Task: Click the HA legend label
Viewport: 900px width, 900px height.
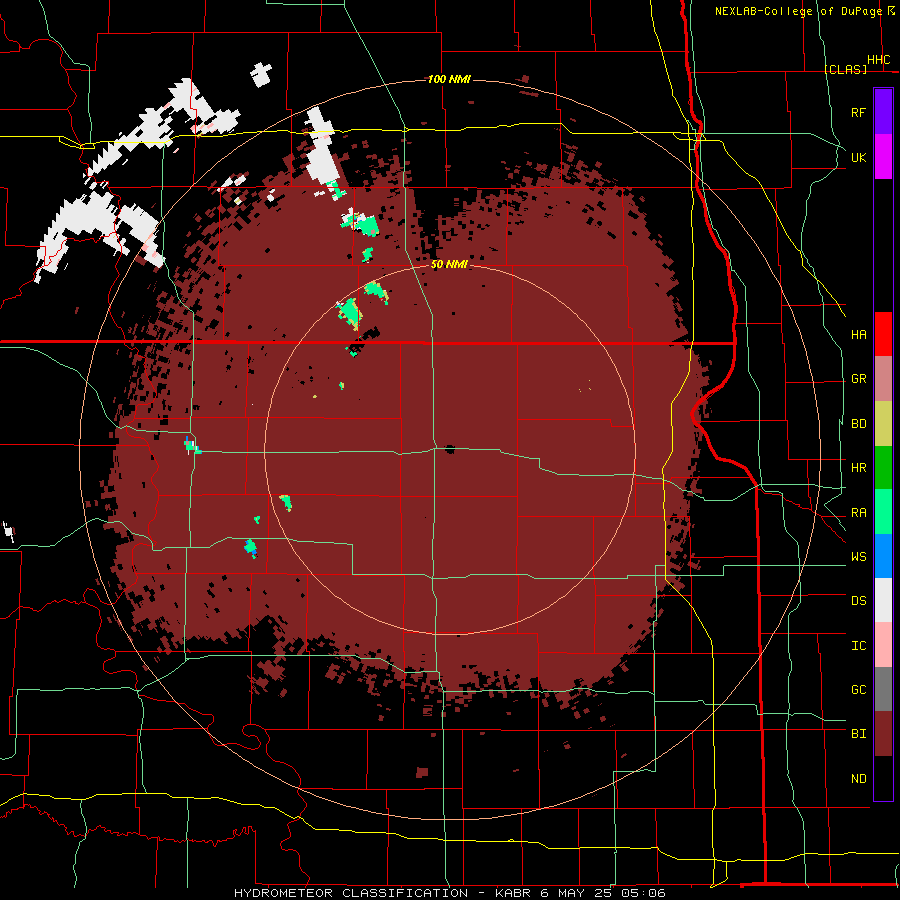Action: (x=859, y=335)
